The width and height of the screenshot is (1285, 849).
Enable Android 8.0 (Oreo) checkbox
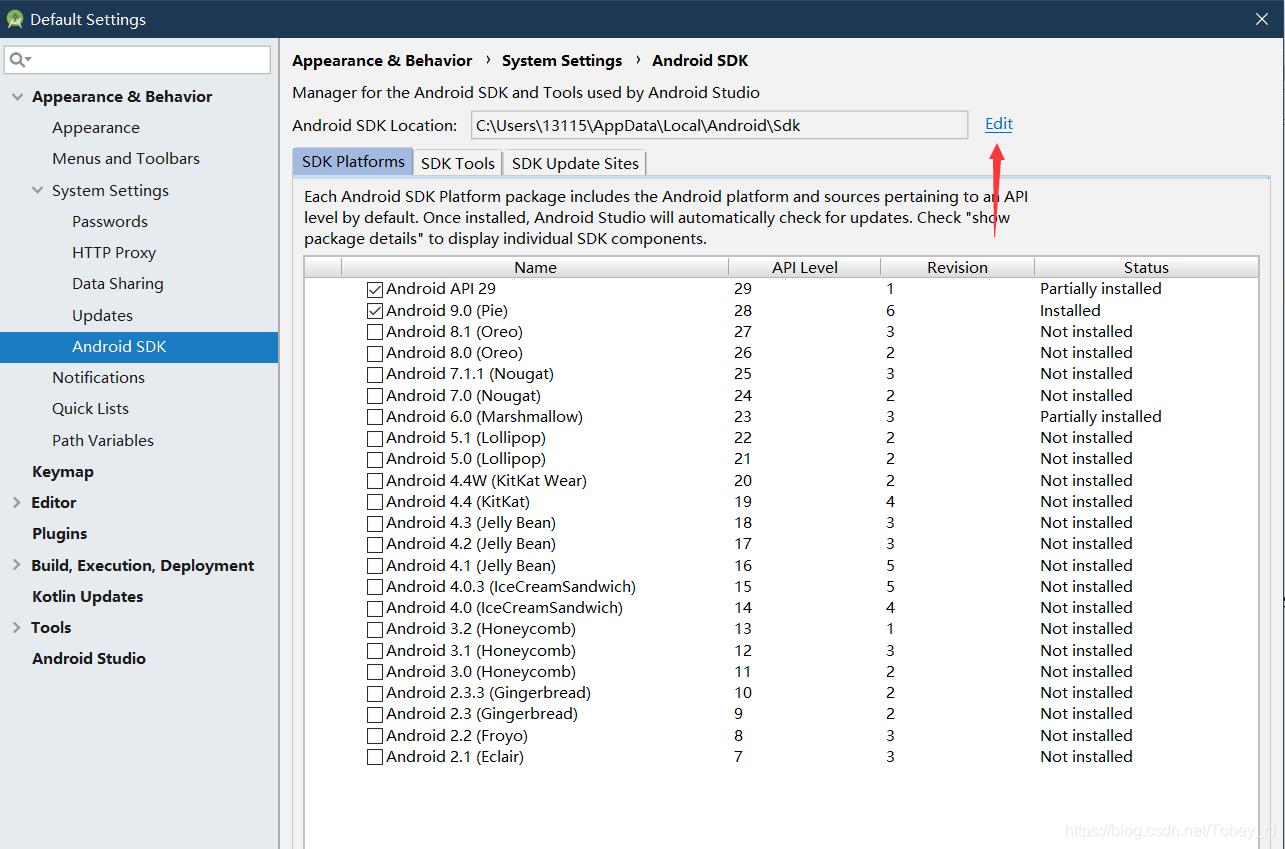pyautogui.click(x=375, y=353)
